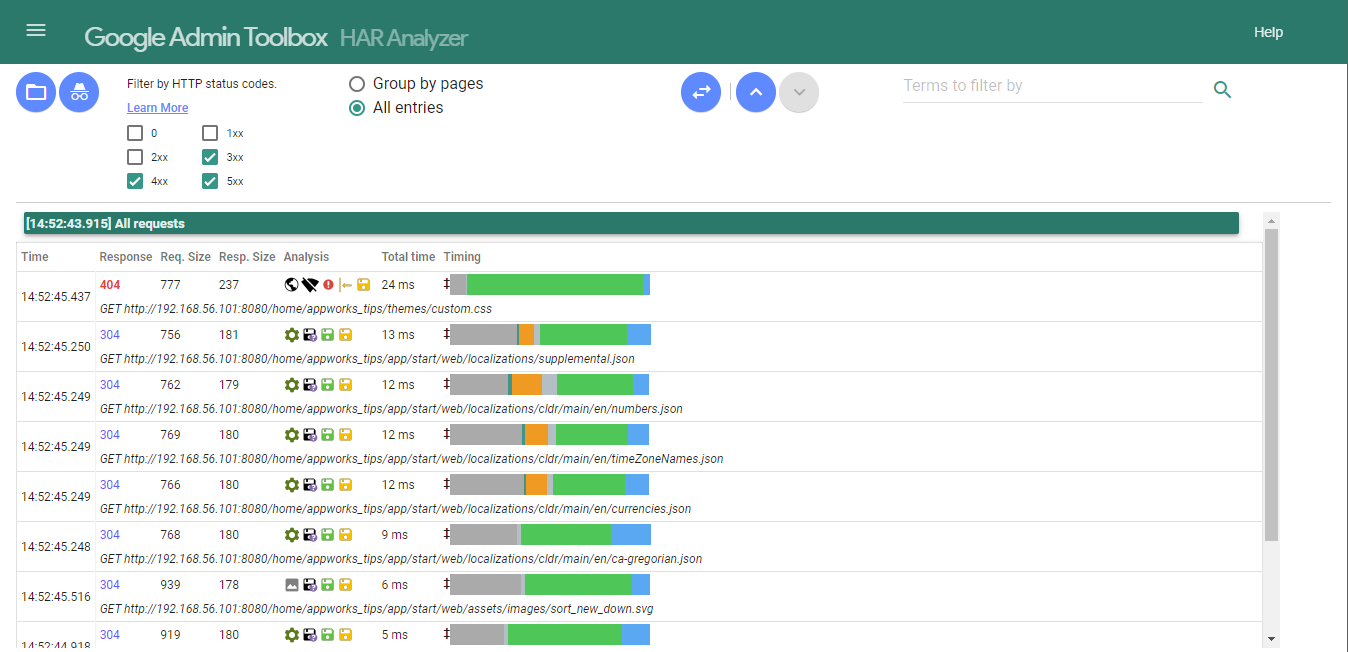1348x652 pixels.
Task: Click the globe icon in custom.css row
Action: (291, 285)
